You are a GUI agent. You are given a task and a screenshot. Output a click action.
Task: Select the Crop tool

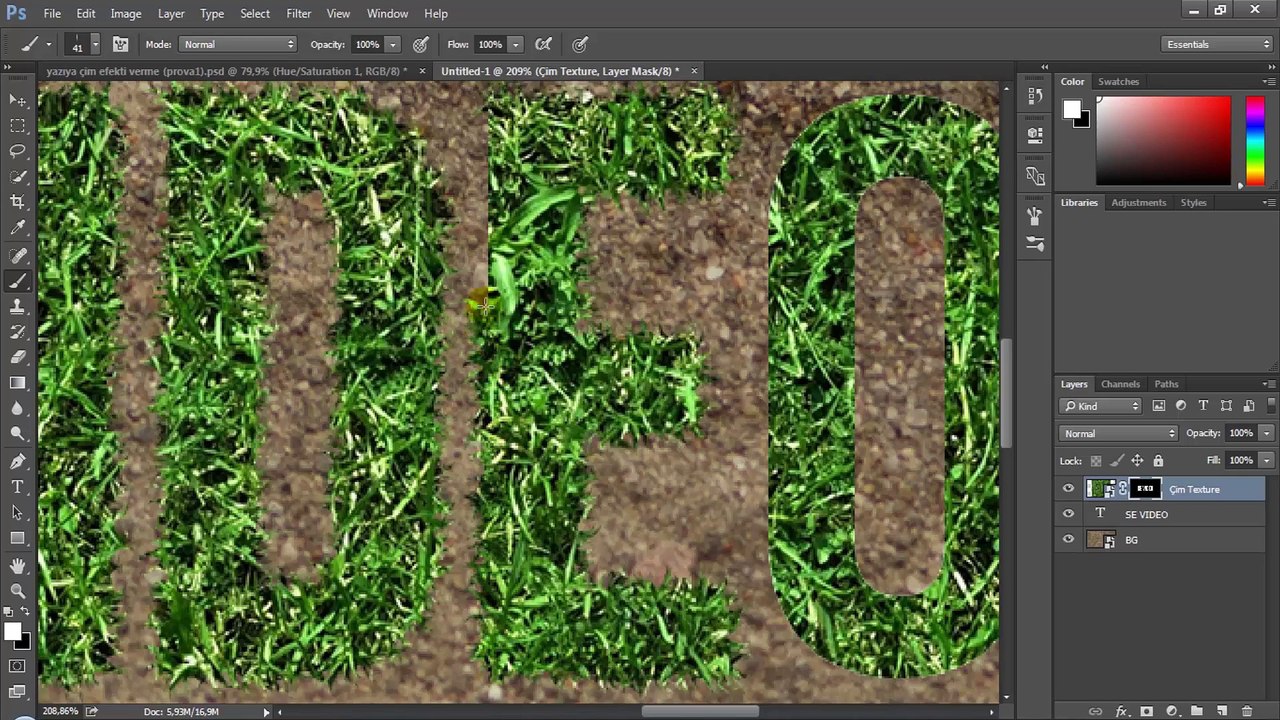click(x=18, y=202)
